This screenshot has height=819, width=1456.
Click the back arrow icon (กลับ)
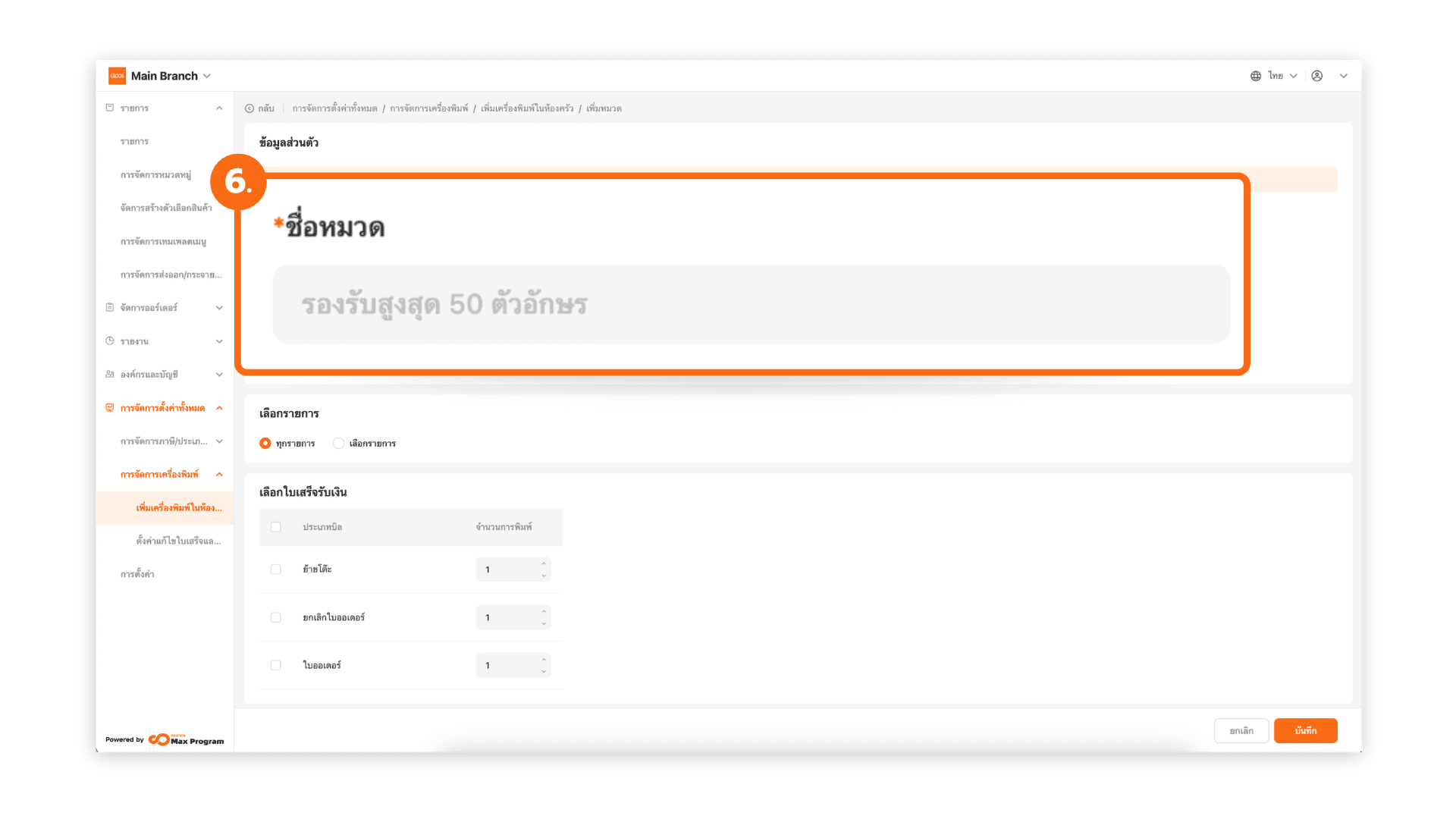249,108
